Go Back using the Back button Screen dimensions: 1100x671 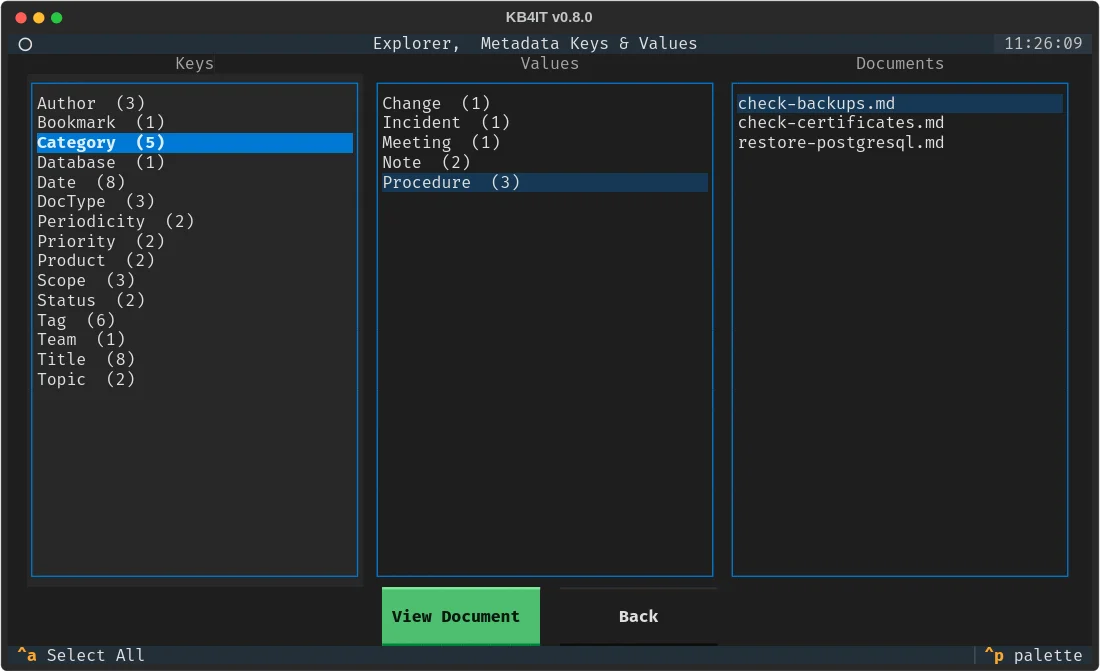[638, 616]
